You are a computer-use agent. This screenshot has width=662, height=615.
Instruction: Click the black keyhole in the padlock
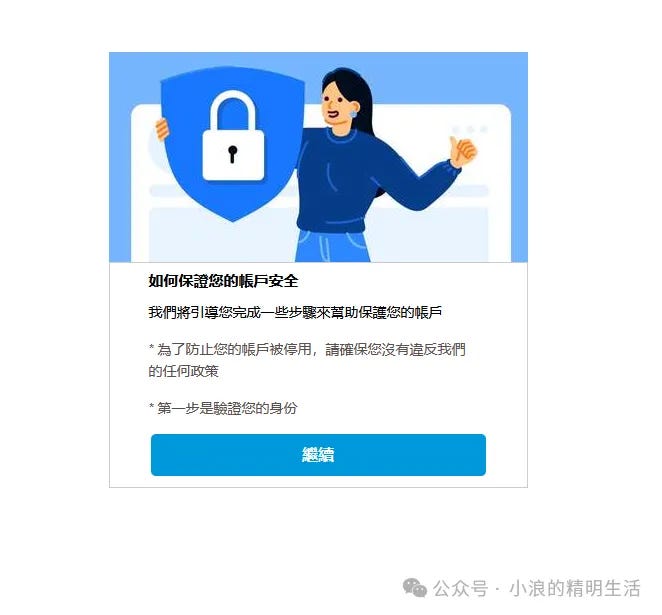pyautogui.click(x=232, y=154)
